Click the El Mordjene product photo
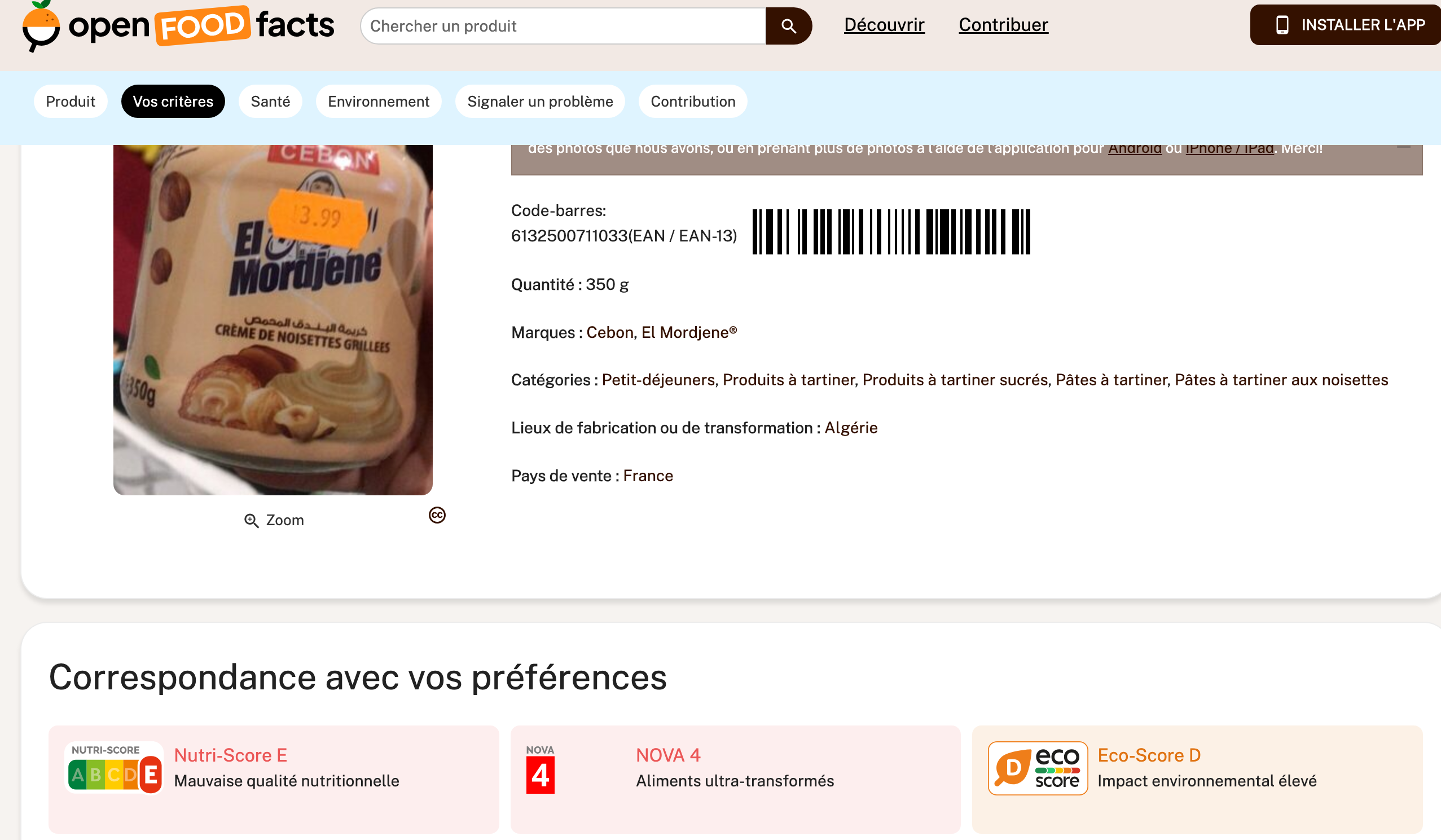 273,320
